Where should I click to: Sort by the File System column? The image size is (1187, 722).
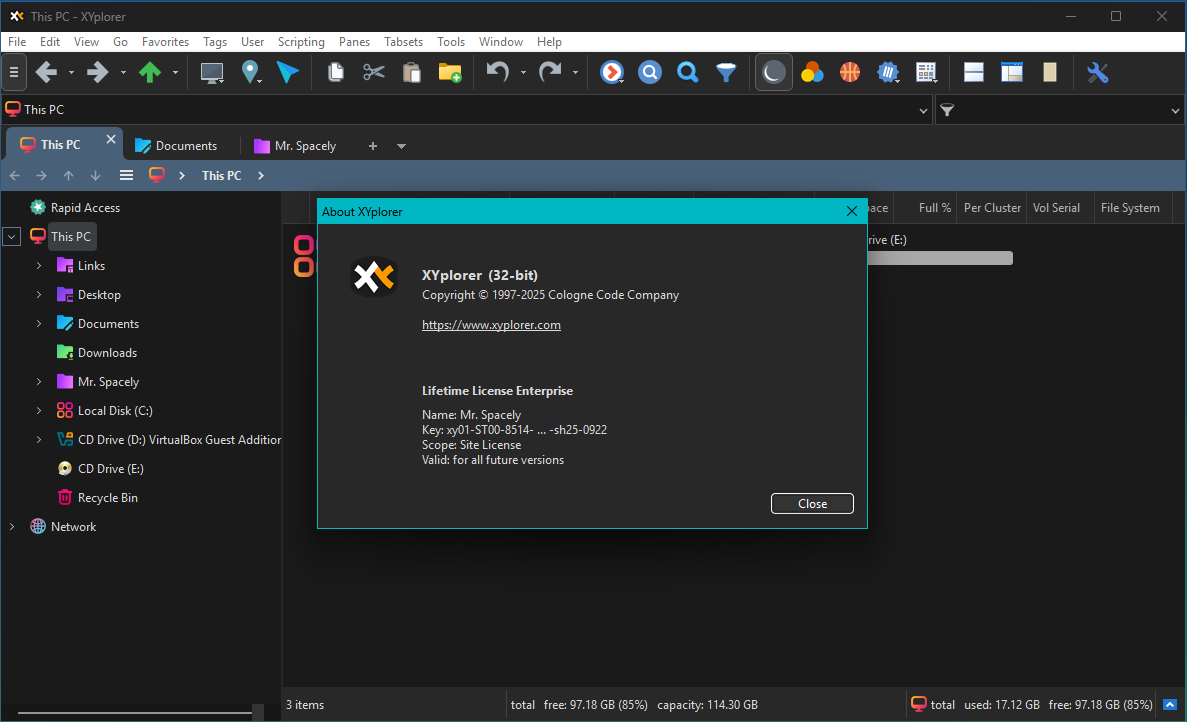point(1129,207)
